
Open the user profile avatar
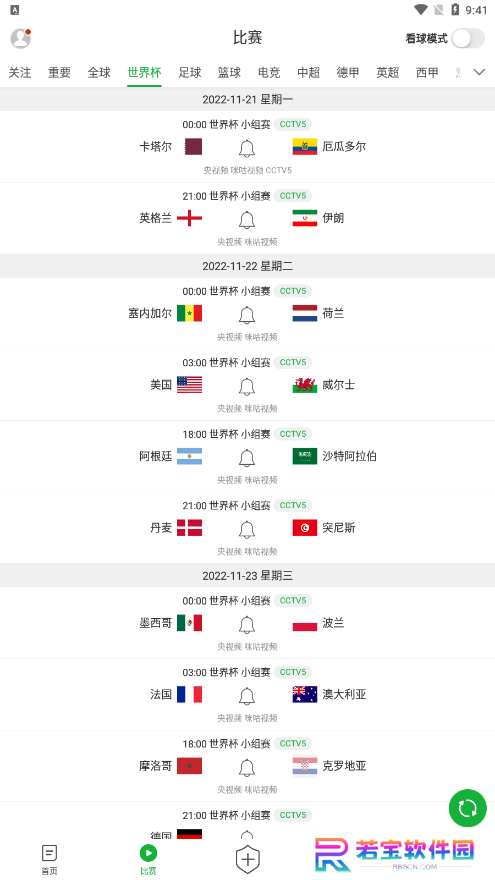click(21, 38)
